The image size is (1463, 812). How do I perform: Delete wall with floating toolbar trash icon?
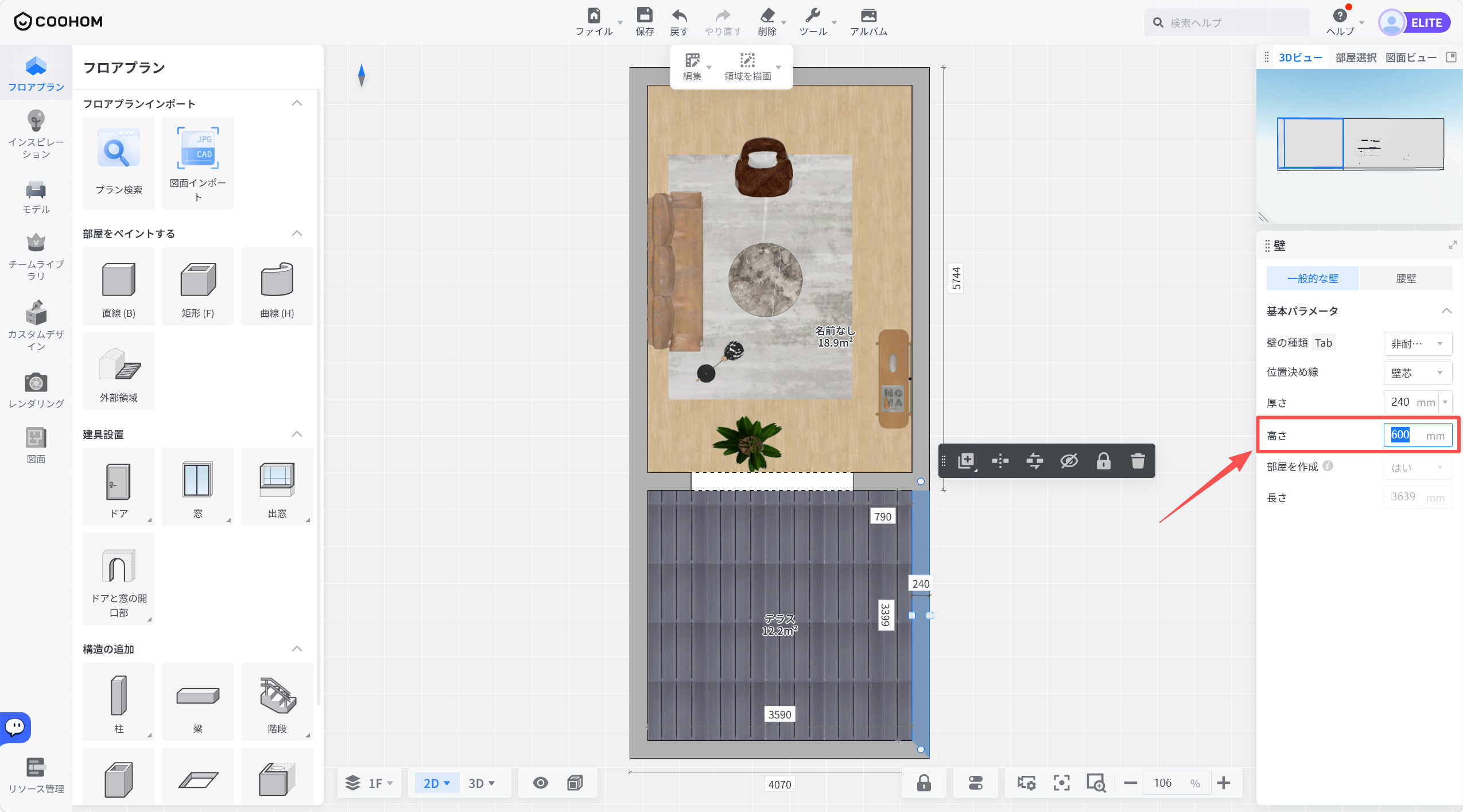(x=1138, y=461)
